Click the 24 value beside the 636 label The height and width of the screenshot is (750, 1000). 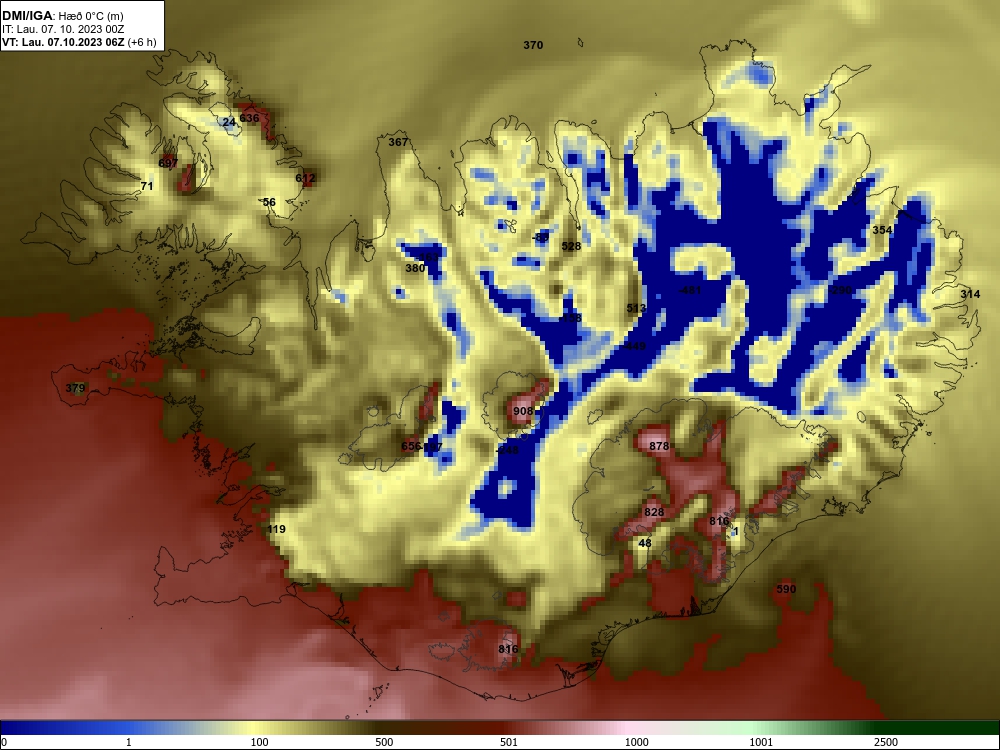point(229,122)
